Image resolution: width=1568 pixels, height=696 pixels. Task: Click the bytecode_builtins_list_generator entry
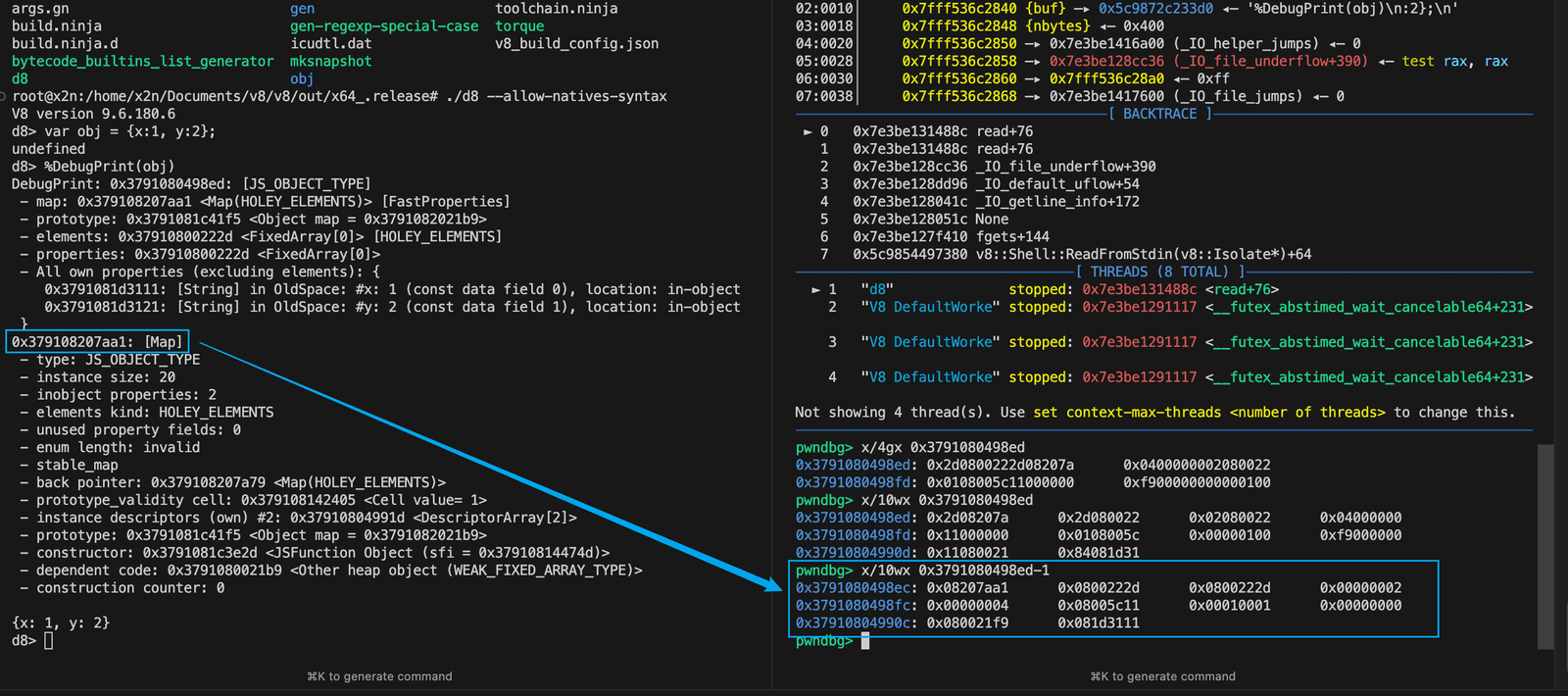142,62
